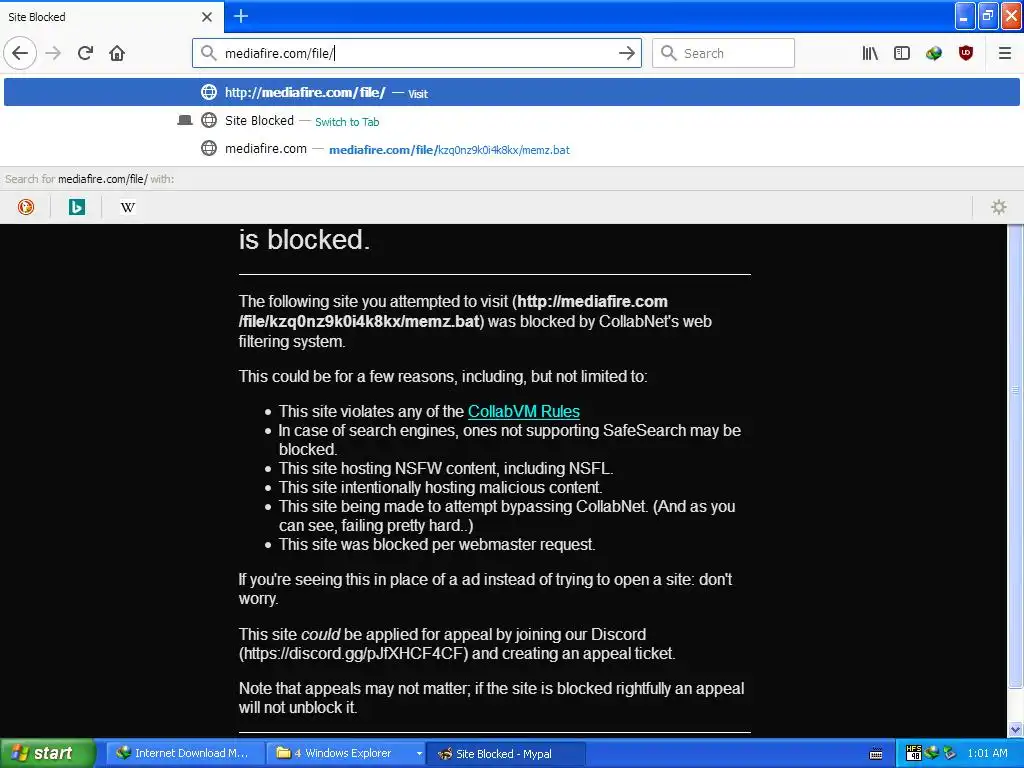
Task: Click the 1:01 AM clock
Action: (987, 753)
